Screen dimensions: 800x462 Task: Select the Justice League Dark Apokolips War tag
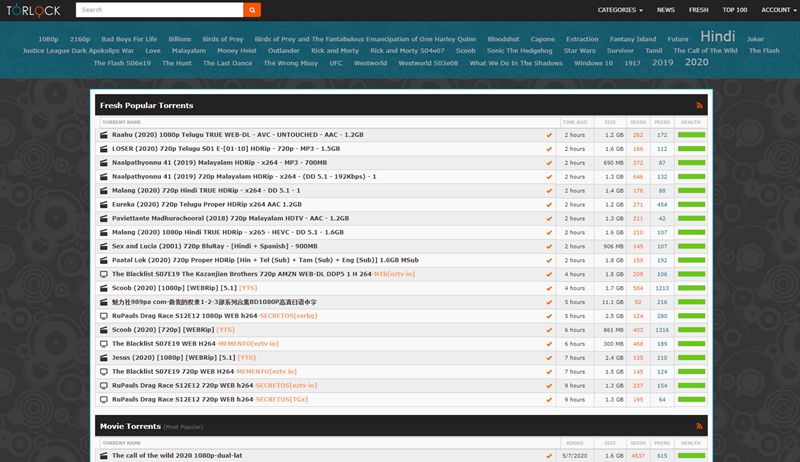coord(78,50)
